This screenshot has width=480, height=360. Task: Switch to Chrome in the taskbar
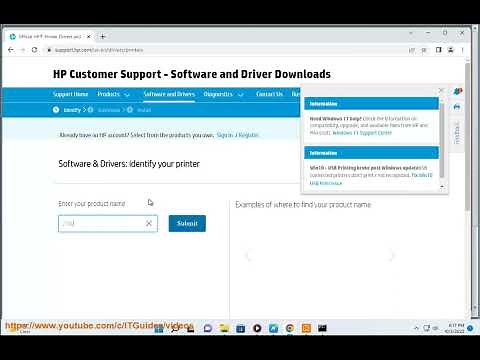(290, 328)
